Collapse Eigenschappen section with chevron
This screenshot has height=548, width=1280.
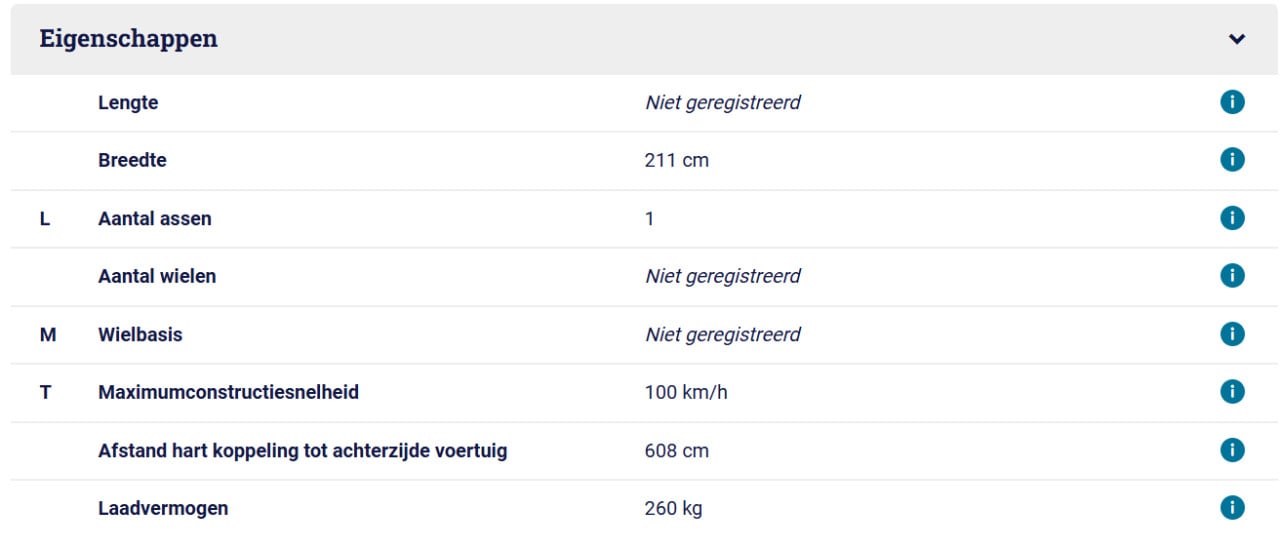pyautogui.click(x=1237, y=40)
